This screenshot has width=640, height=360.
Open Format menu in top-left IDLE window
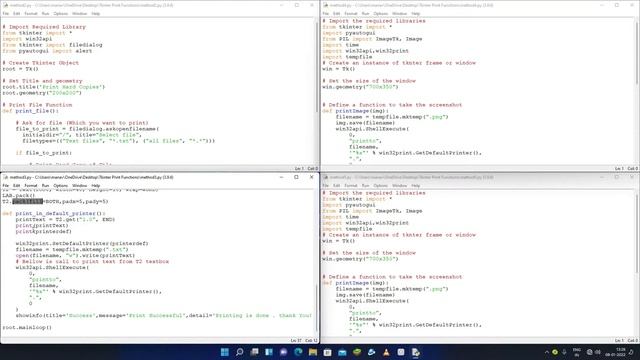coord(31,13)
